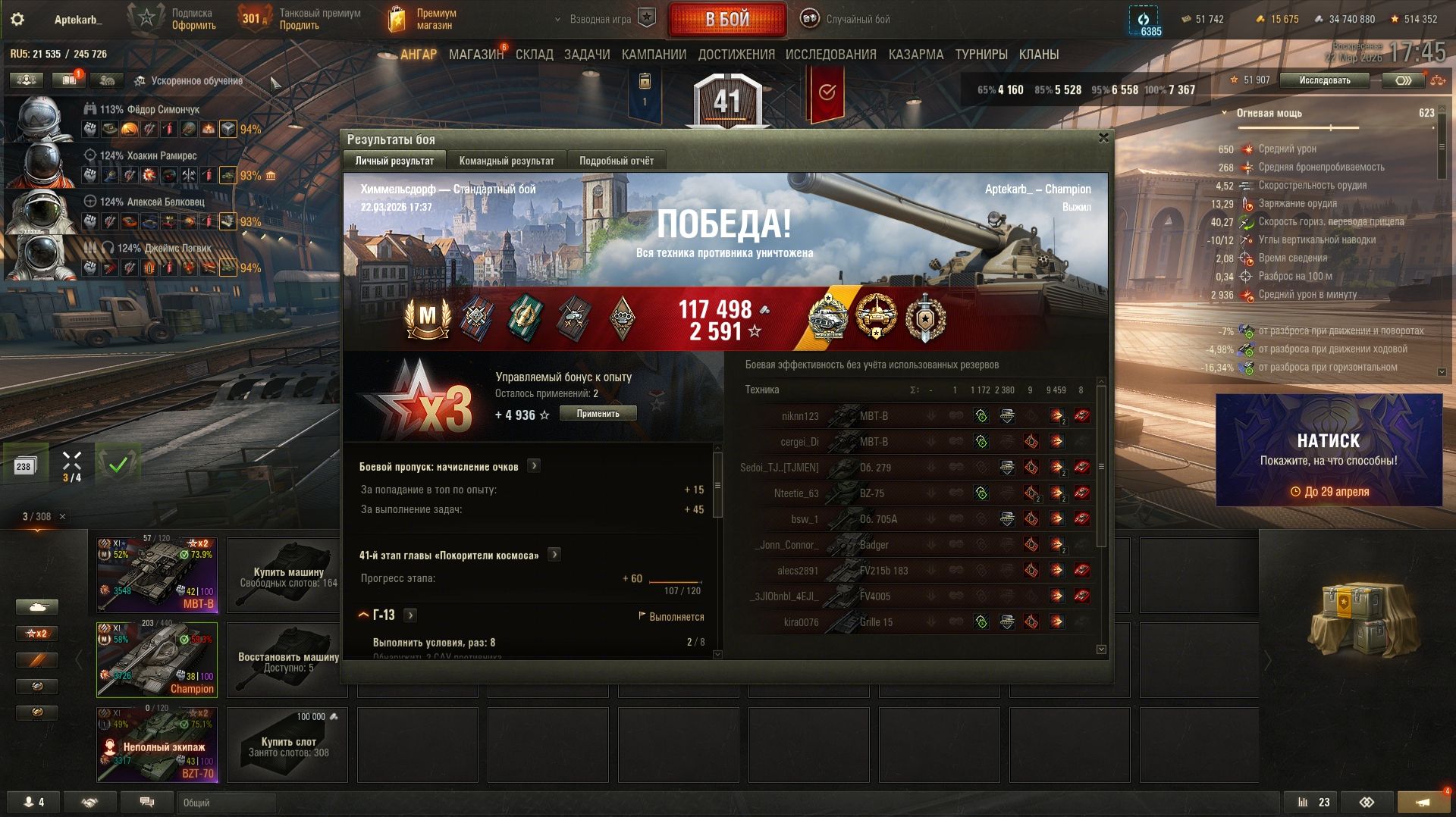Click the red personal mission flag icon

(x=827, y=92)
